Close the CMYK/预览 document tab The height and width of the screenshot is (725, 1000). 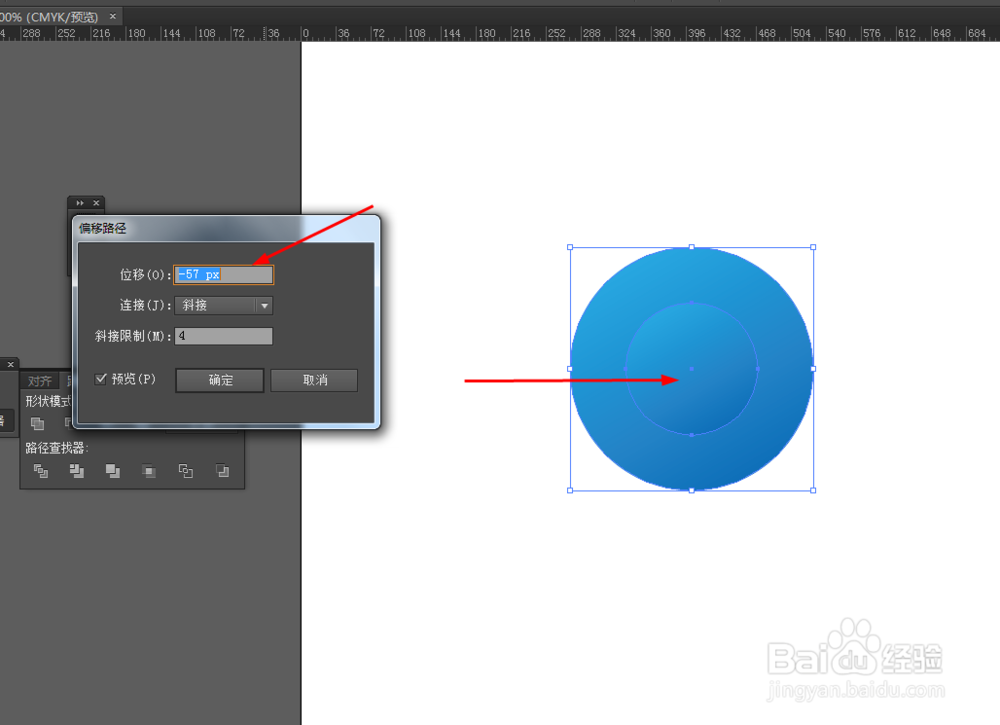(x=113, y=16)
